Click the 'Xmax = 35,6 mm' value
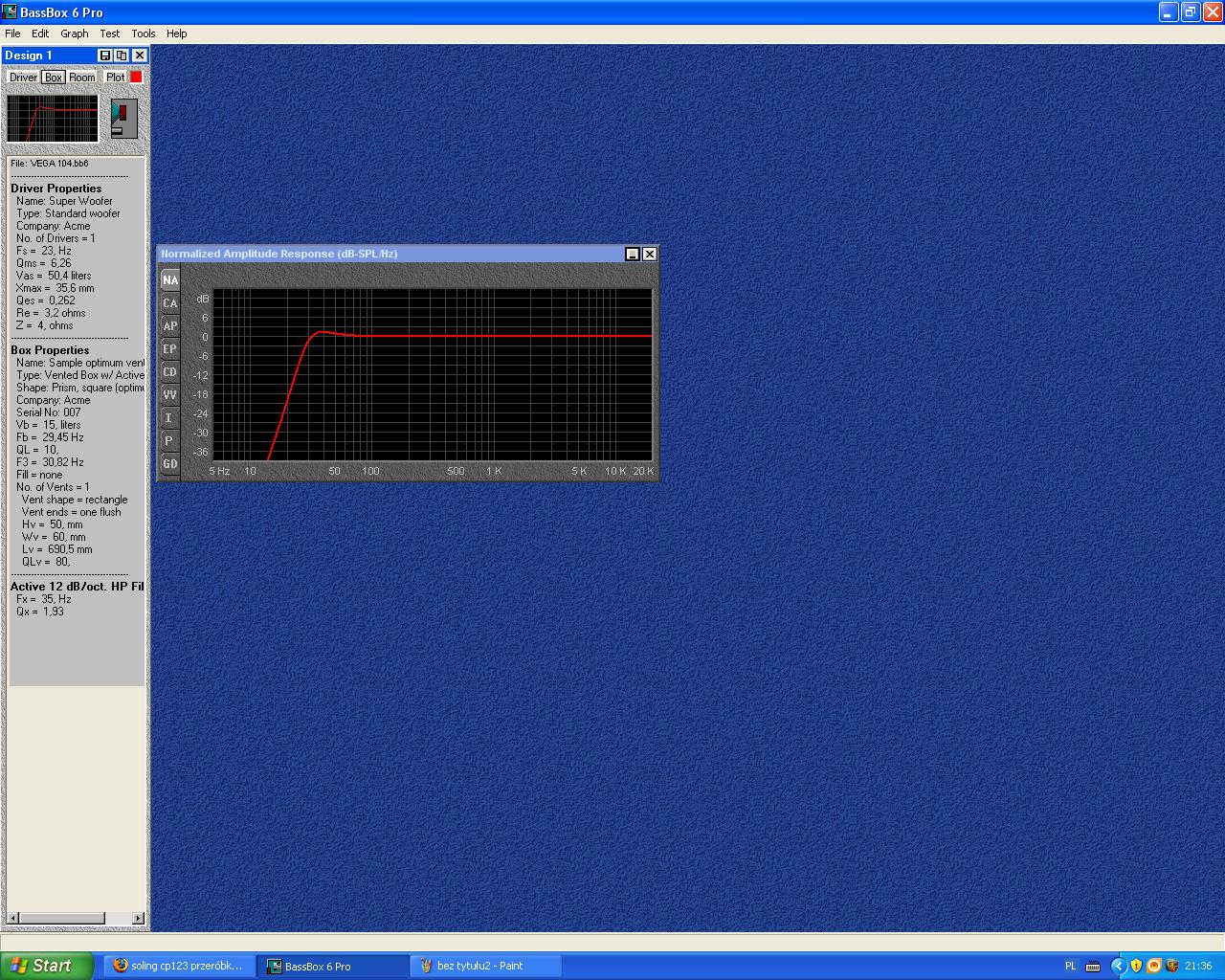 tap(56, 288)
